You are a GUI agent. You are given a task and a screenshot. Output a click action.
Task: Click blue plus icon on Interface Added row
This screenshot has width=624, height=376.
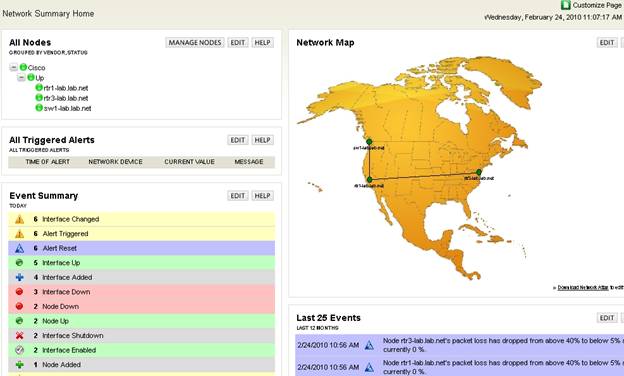(19, 277)
